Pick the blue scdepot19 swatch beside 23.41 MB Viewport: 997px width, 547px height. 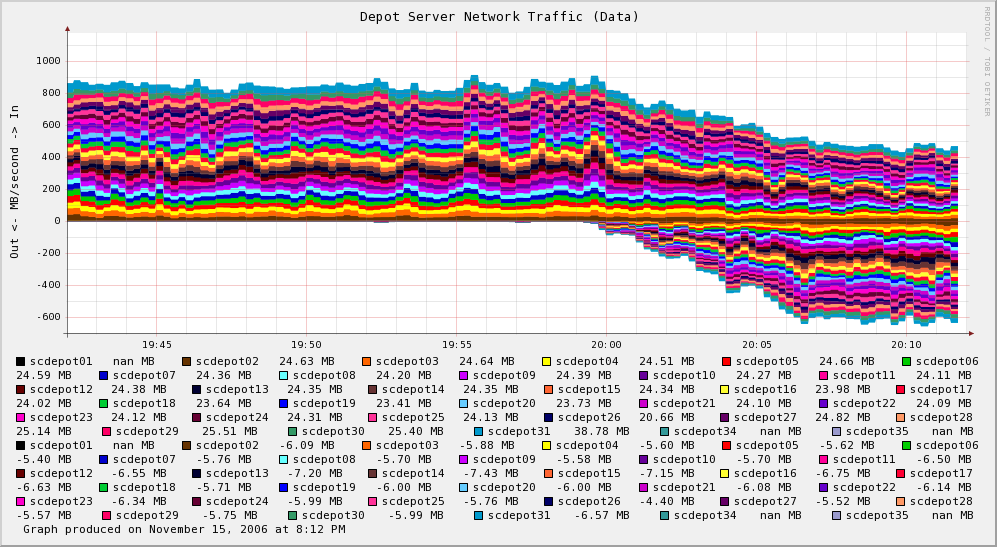[x=284, y=403]
